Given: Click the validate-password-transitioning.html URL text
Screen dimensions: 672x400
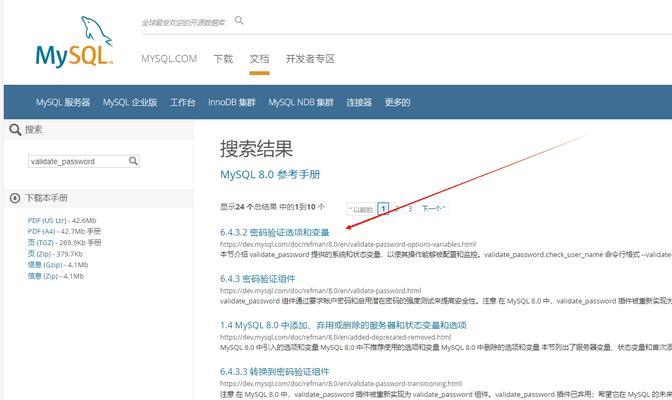Looking at the screenshot, I should click(x=341, y=383).
